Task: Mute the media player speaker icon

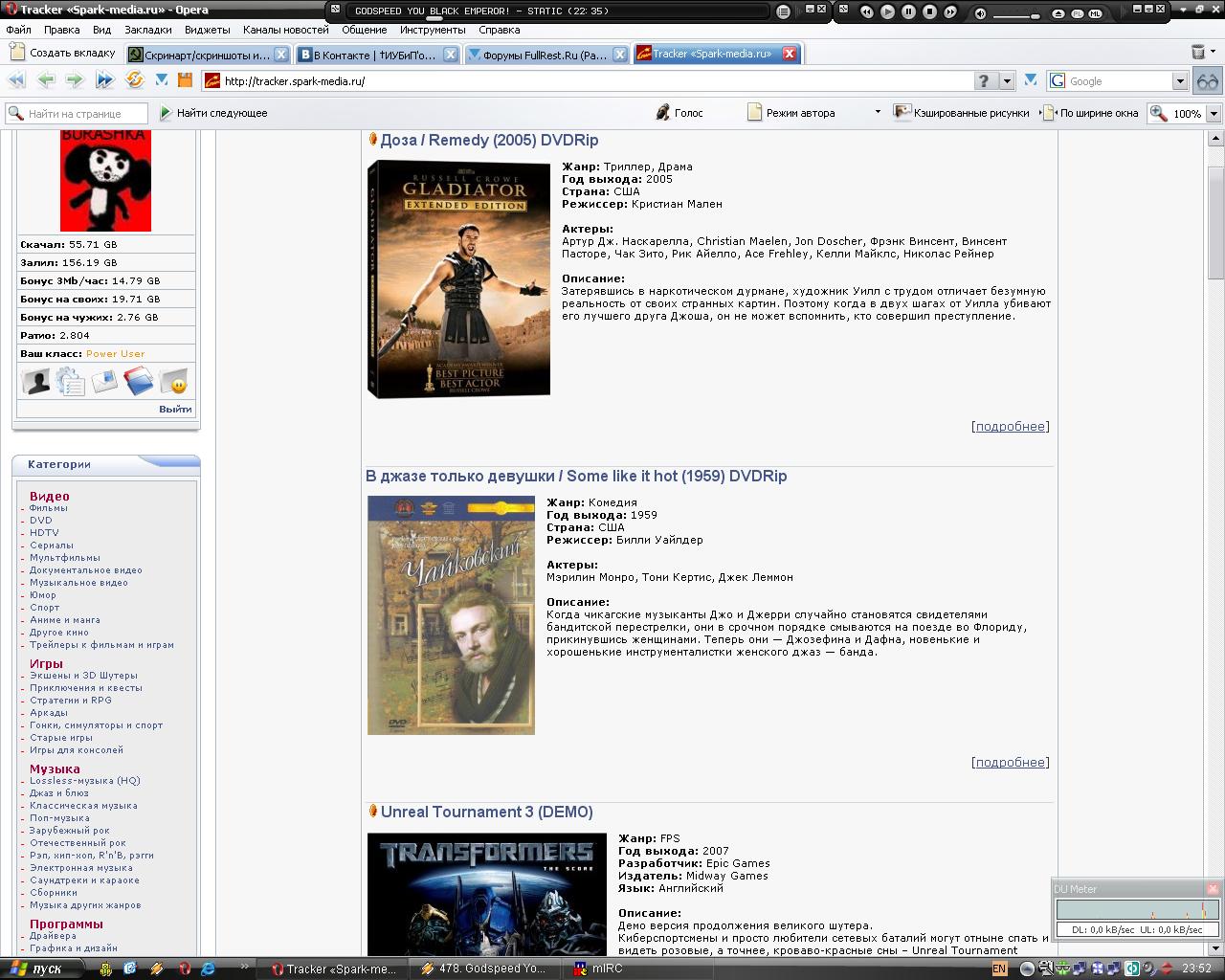Action: 980,13
